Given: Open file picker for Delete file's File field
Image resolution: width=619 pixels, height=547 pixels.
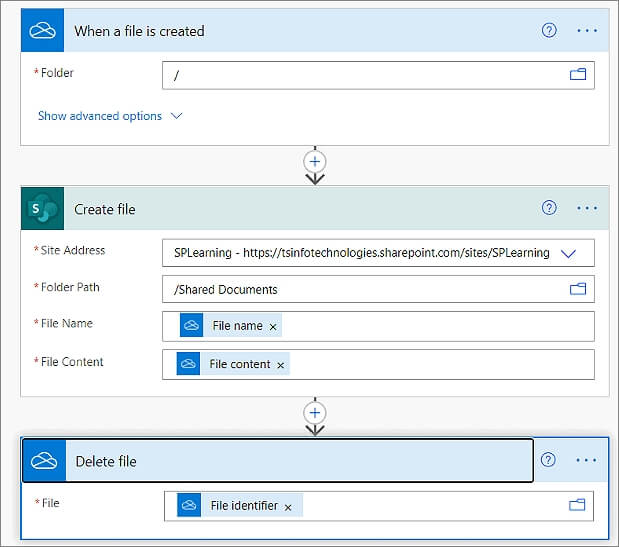Looking at the screenshot, I should [577, 506].
